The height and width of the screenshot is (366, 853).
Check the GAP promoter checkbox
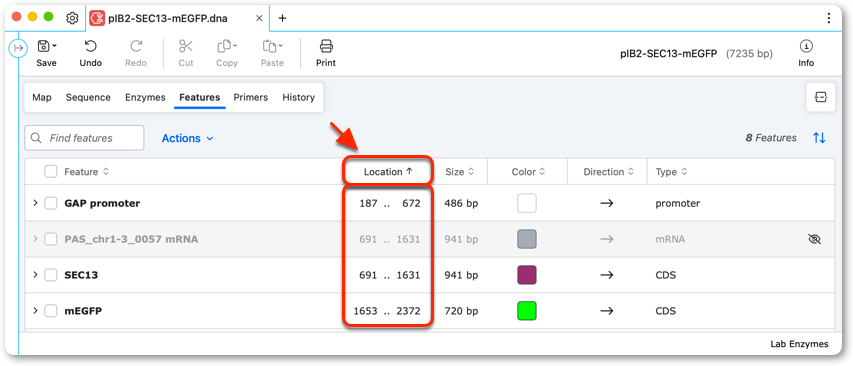tap(51, 203)
